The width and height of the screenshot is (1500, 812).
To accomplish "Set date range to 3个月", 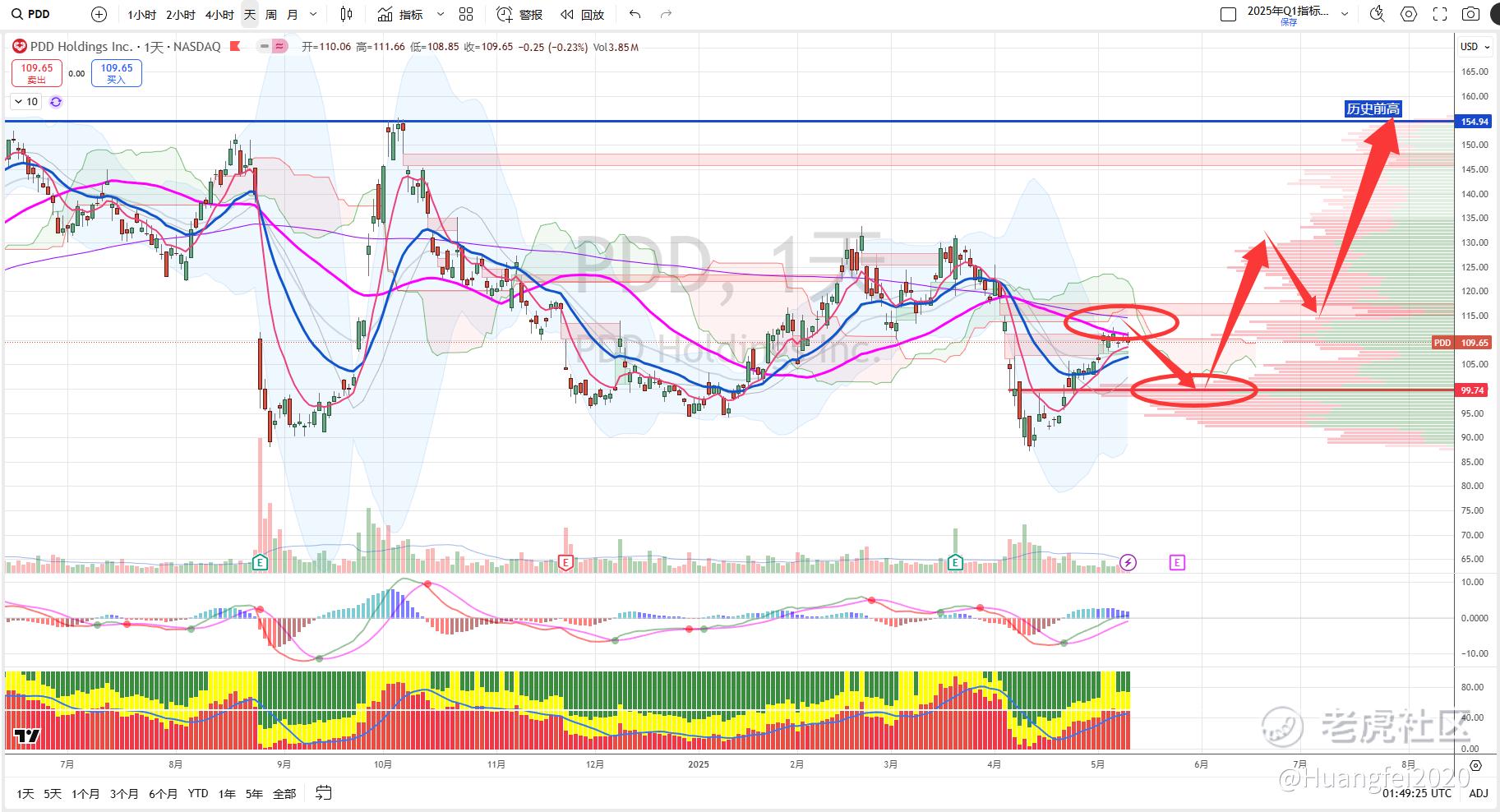I will tap(124, 793).
